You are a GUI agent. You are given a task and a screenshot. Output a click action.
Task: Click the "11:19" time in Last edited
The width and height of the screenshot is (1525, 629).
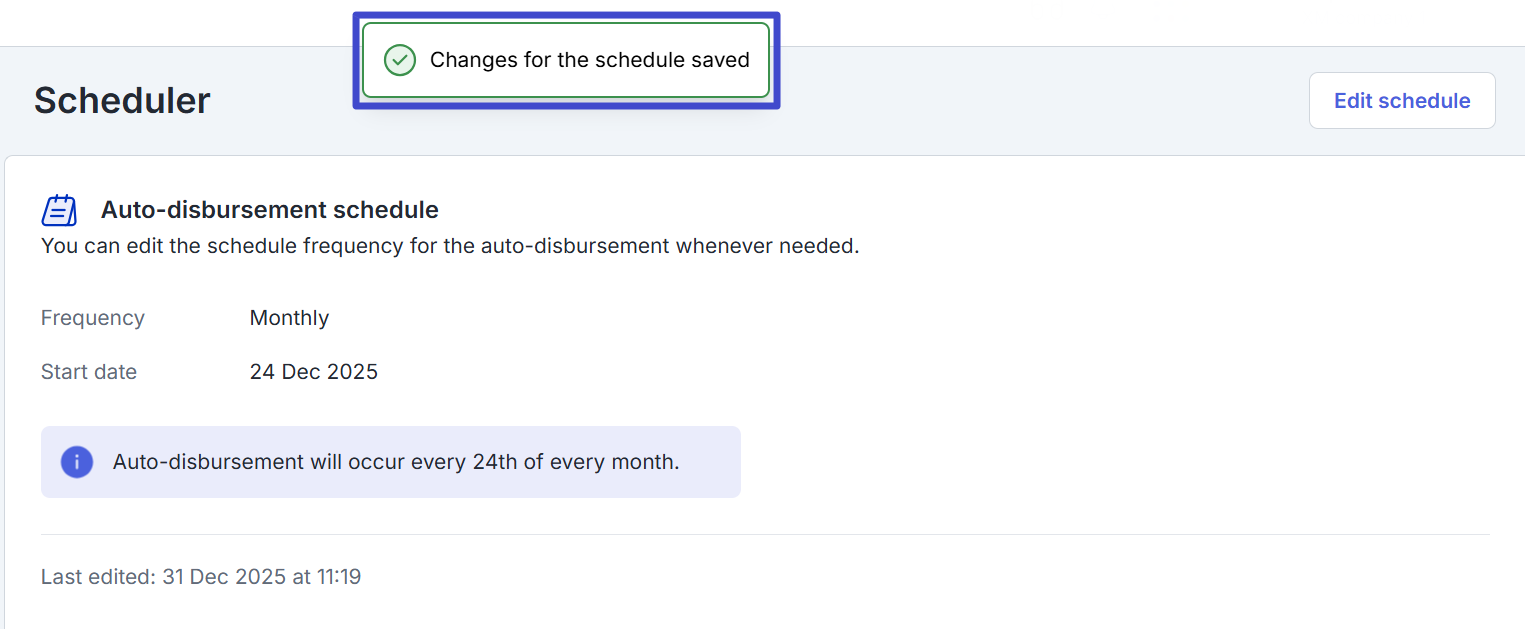pos(337,577)
